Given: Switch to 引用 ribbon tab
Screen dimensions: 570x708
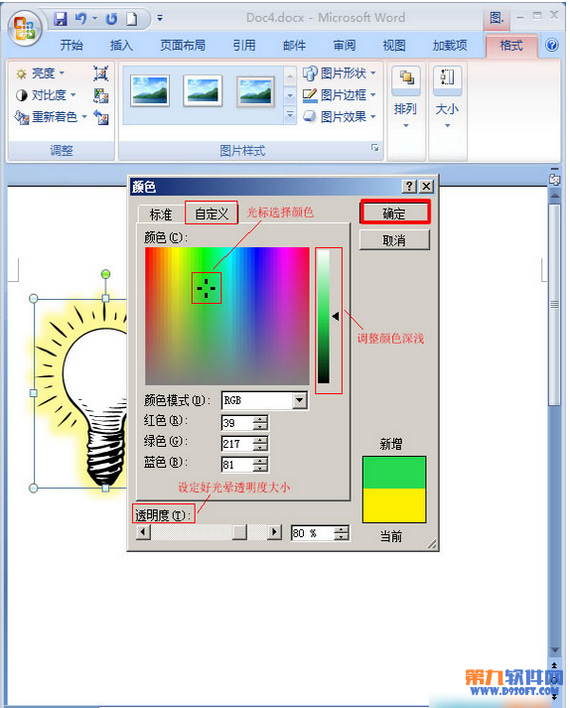Looking at the screenshot, I should click(x=244, y=45).
